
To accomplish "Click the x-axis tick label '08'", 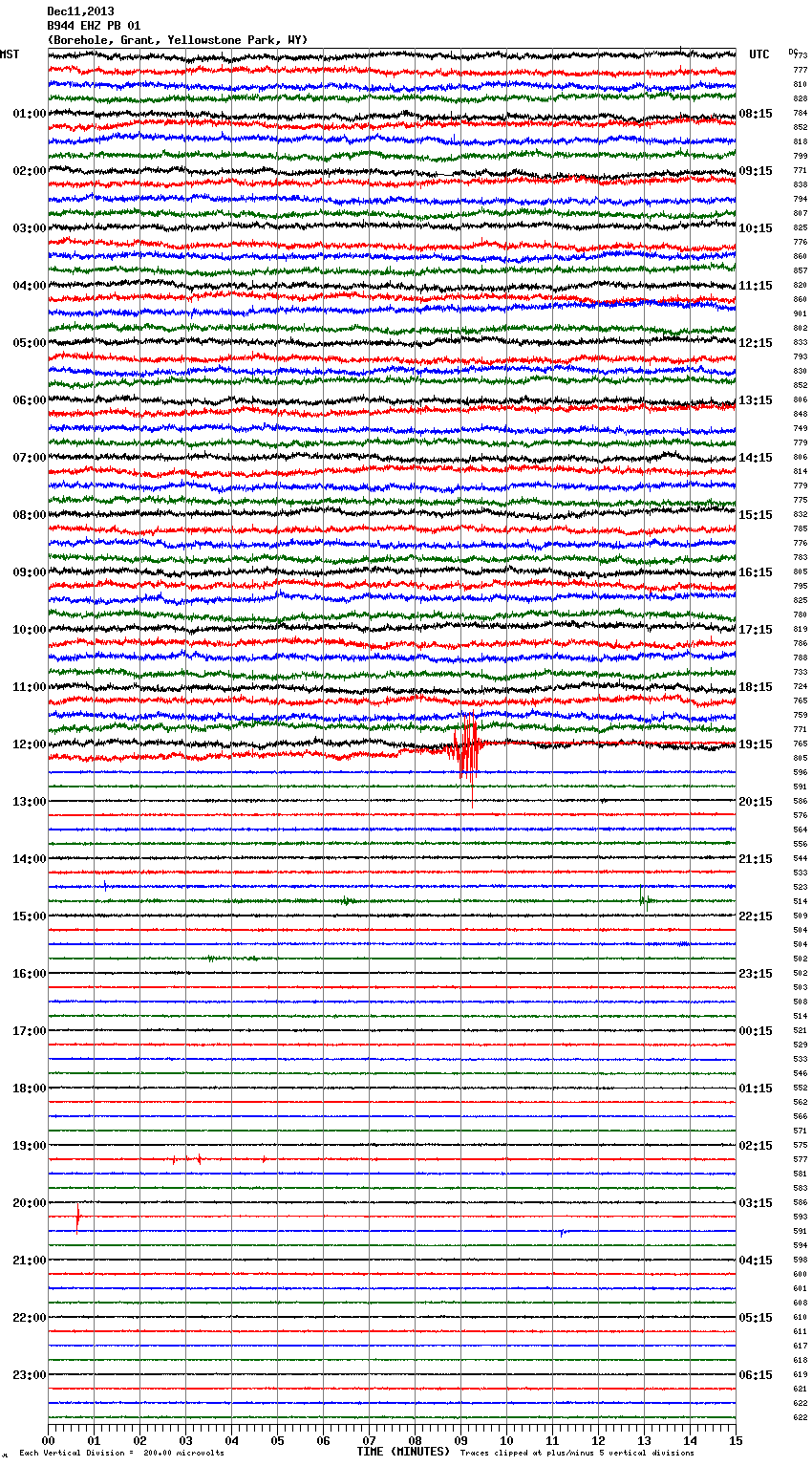I will 415,1440.
